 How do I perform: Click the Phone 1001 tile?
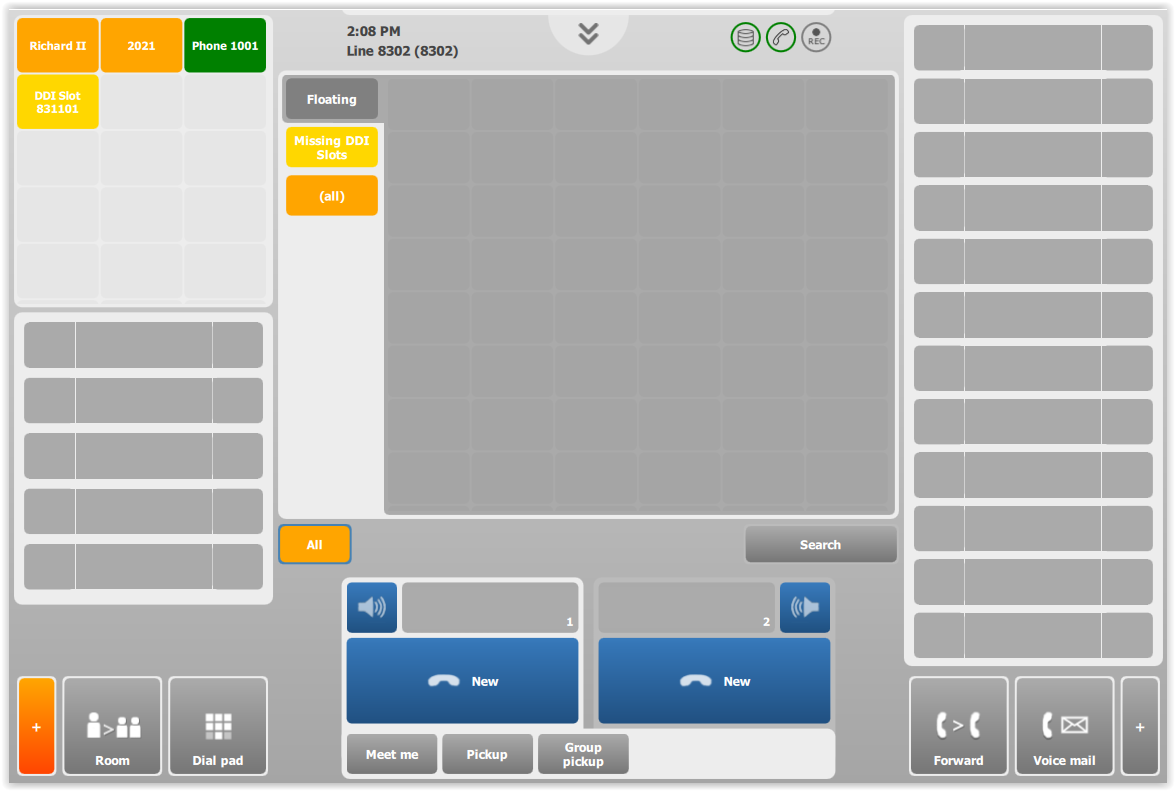point(225,46)
